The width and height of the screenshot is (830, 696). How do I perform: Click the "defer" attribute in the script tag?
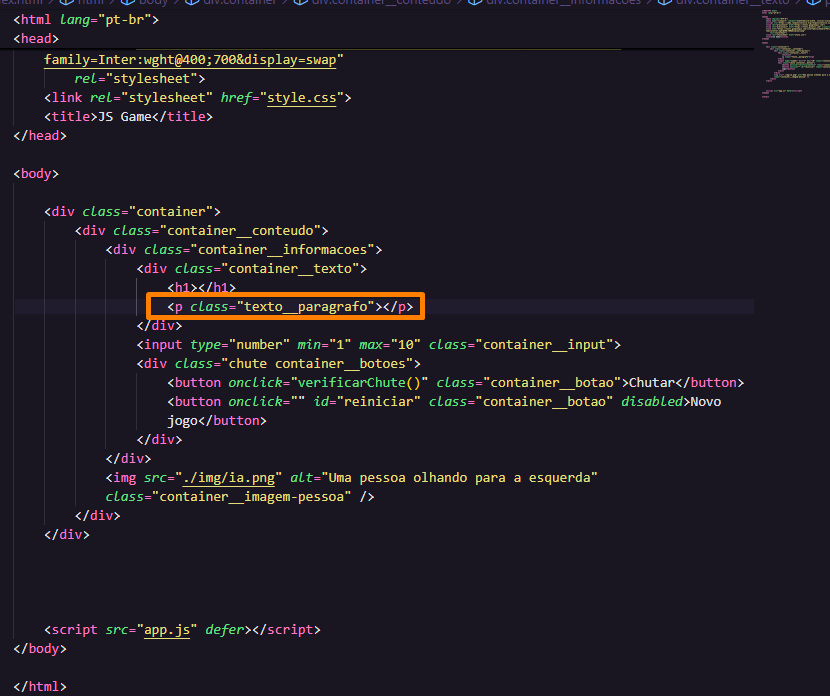tap(224, 630)
